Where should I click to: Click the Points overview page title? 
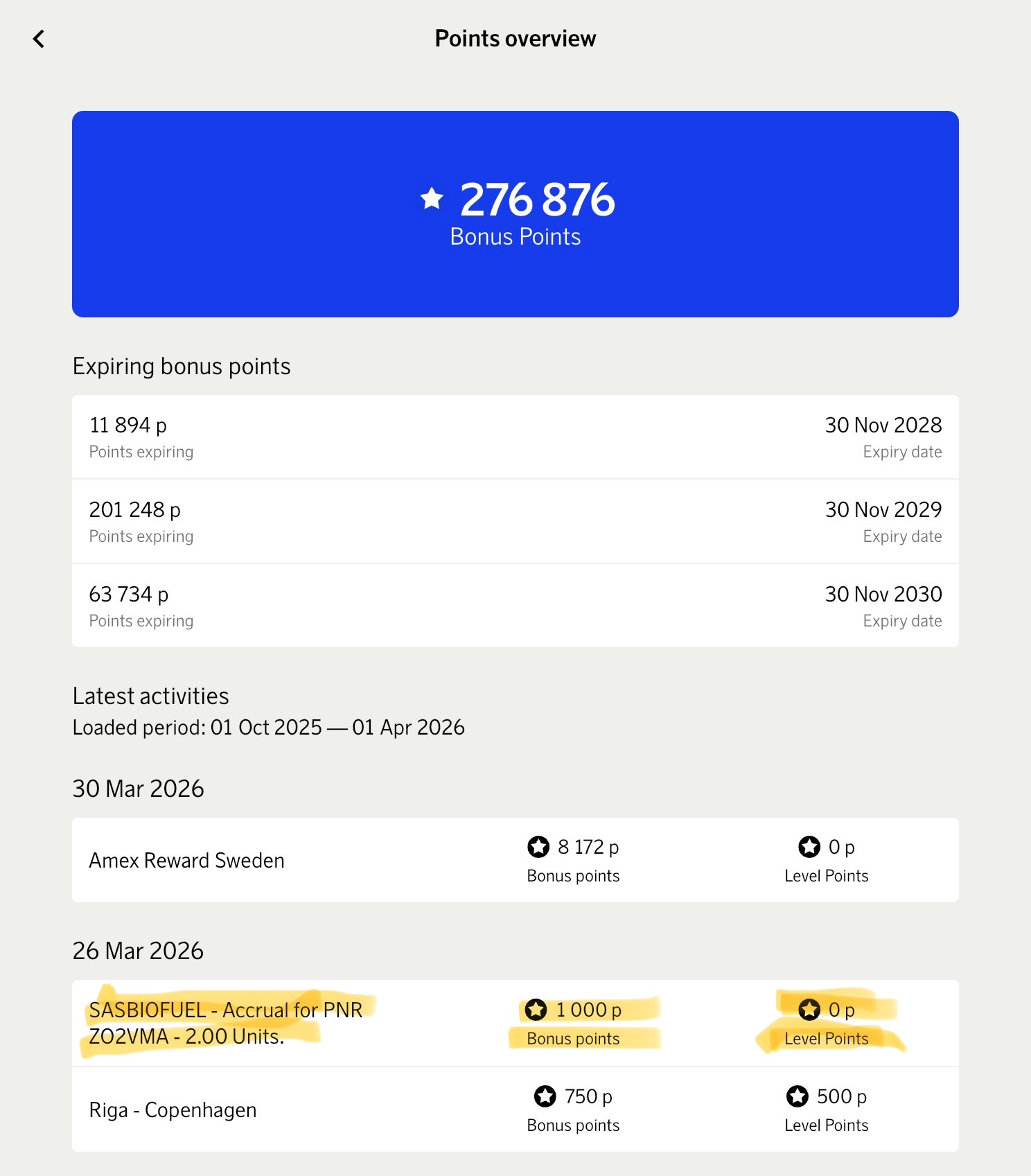515,39
